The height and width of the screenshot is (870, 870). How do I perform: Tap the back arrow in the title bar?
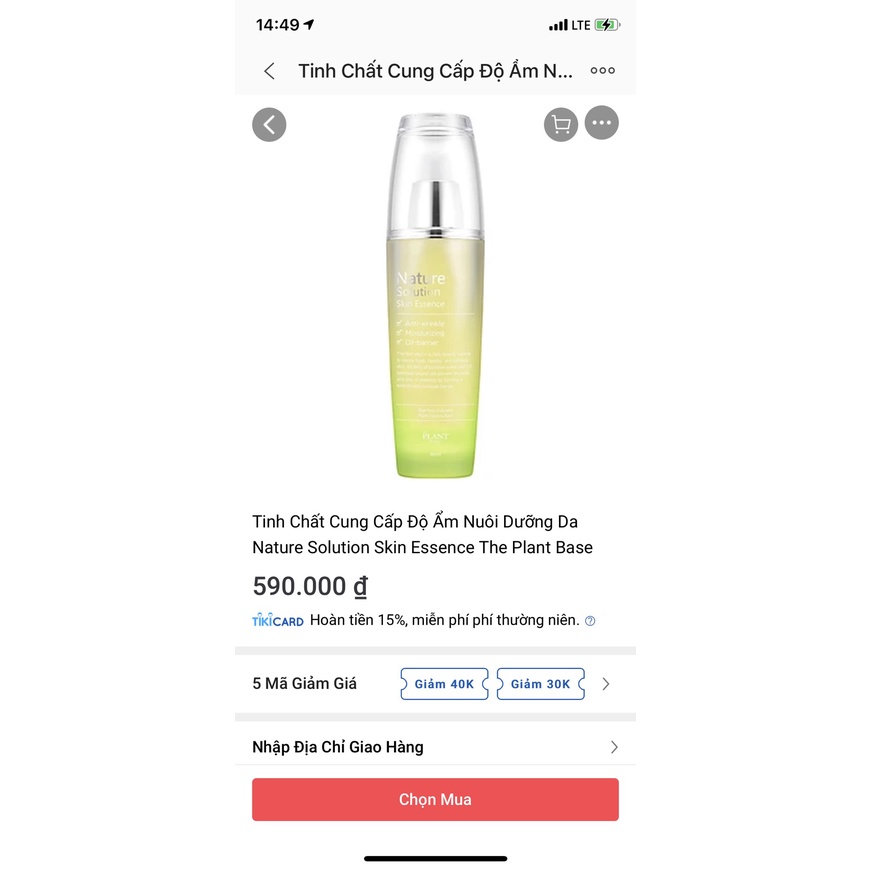(x=270, y=71)
